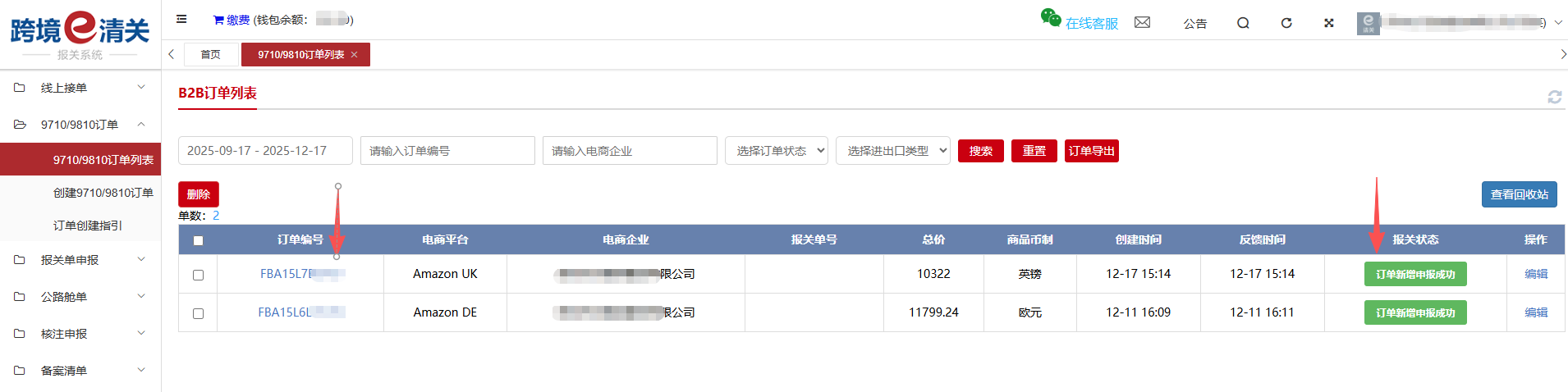Switch to the 首页 tab
The height and width of the screenshot is (392, 1568).
(210, 55)
